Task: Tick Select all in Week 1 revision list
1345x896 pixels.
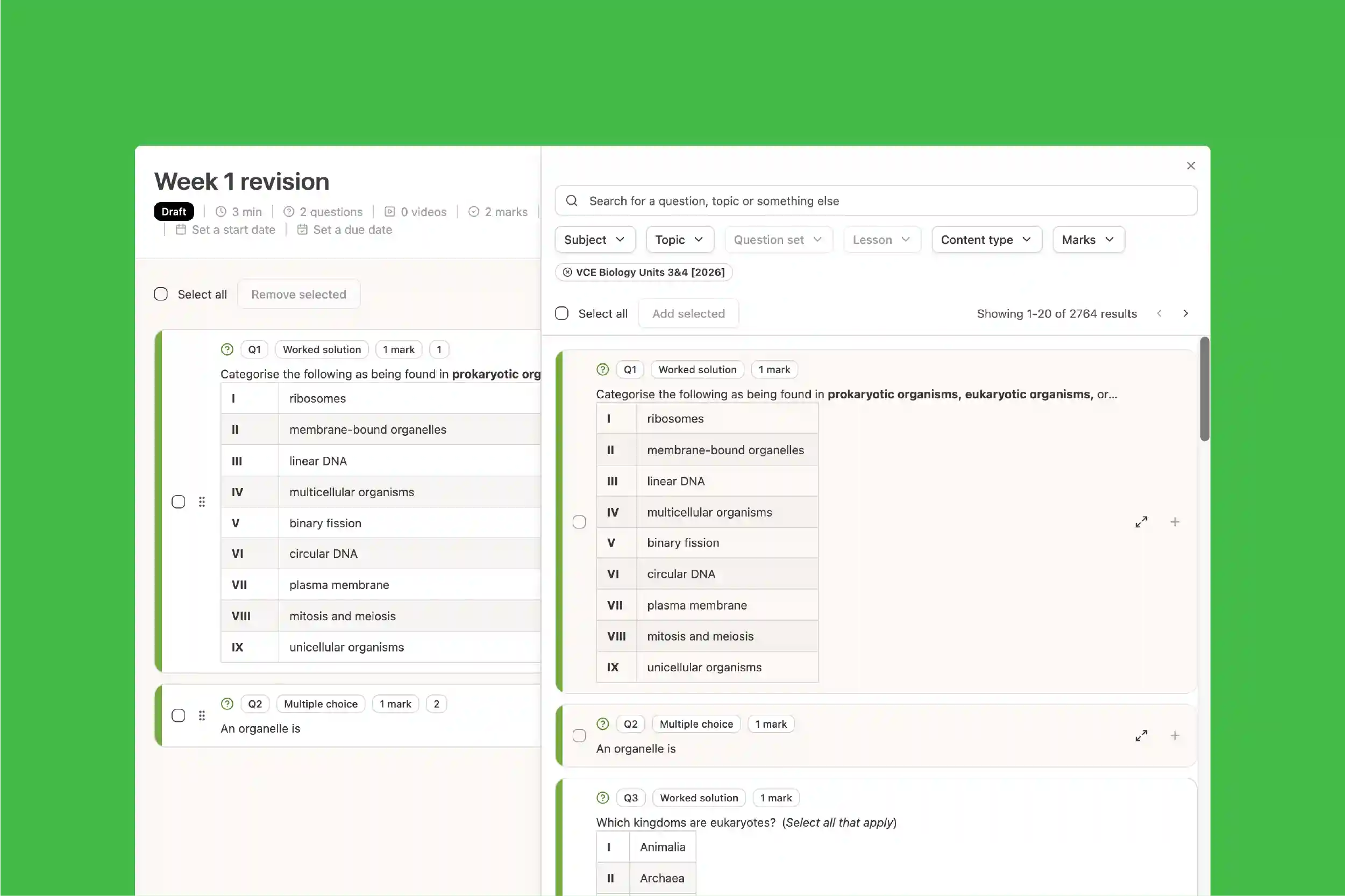Action: 161,295
